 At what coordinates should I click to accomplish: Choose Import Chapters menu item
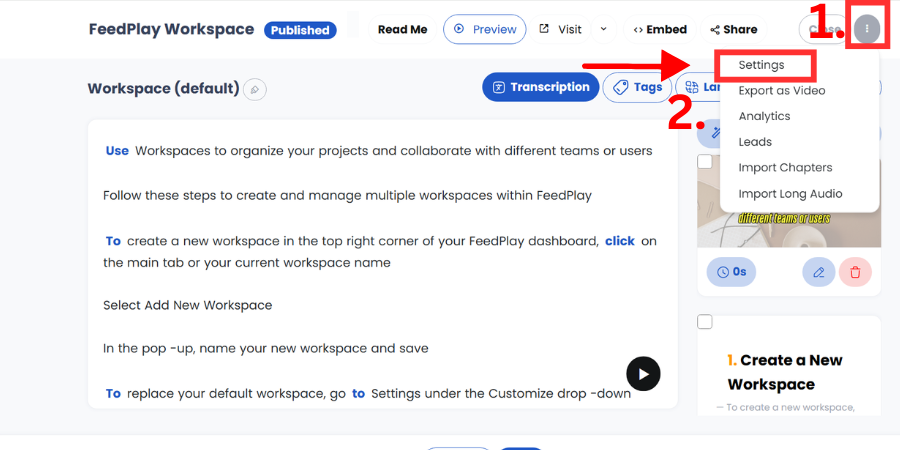(x=785, y=168)
